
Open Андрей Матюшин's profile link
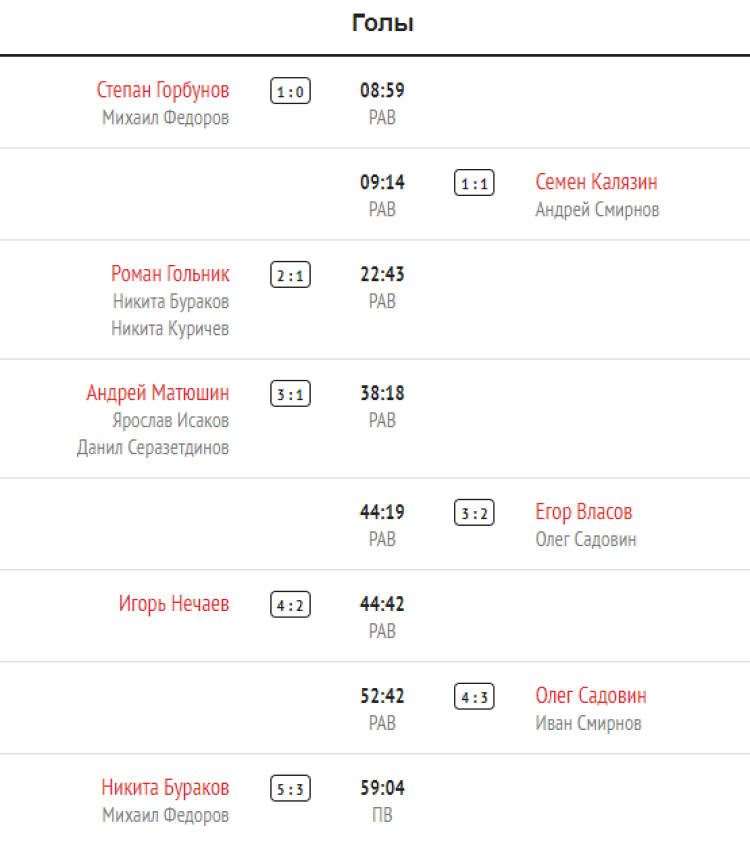tap(158, 393)
